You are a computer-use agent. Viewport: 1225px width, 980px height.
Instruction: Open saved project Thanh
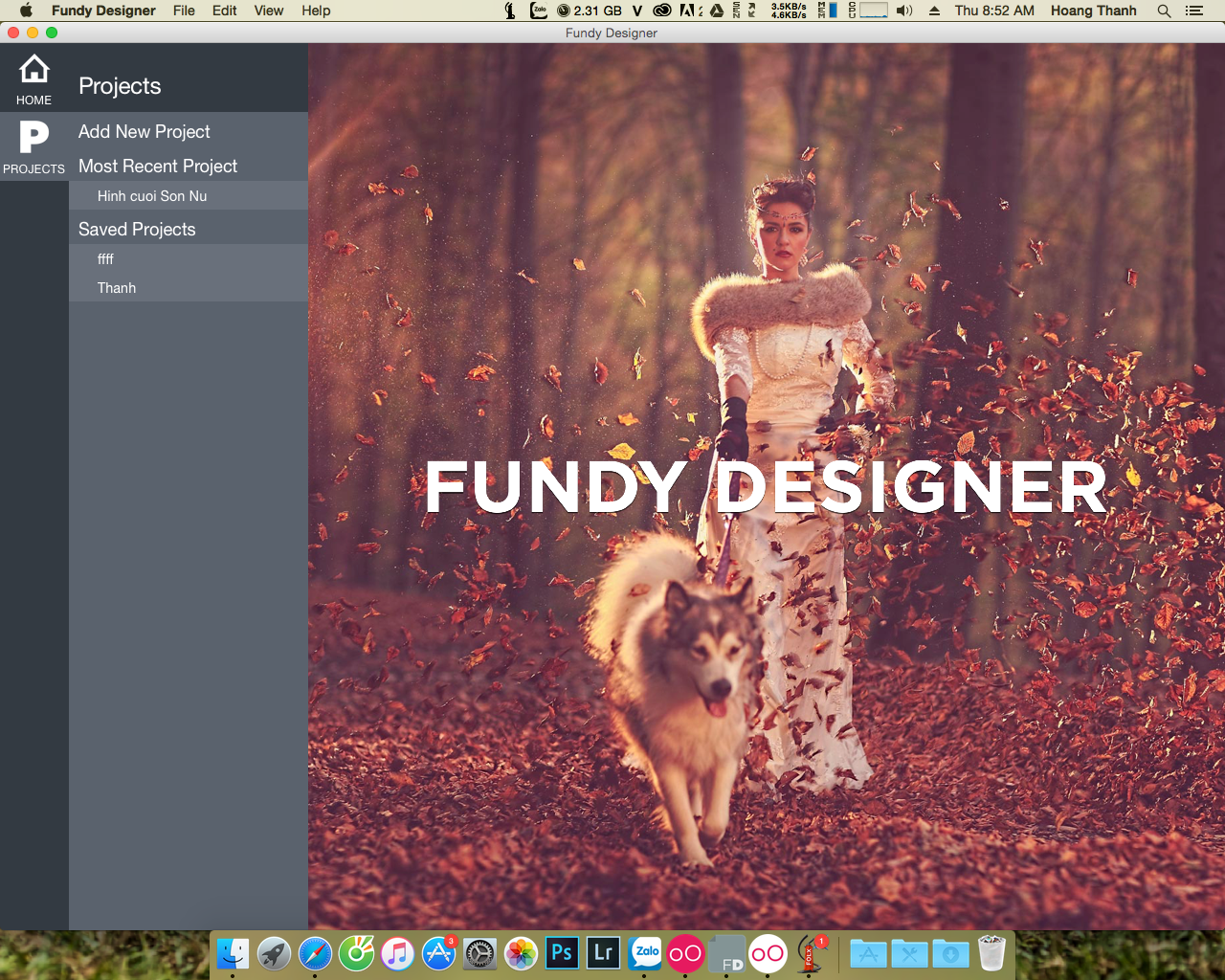[189, 288]
